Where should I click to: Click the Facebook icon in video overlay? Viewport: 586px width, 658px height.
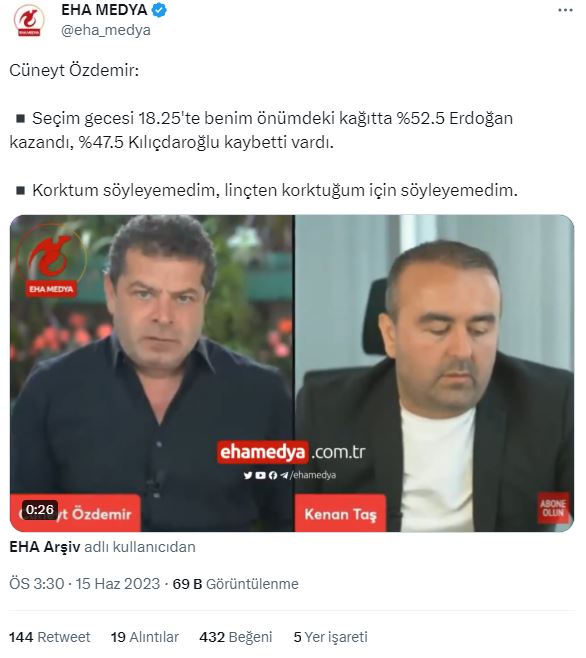[273, 475]
